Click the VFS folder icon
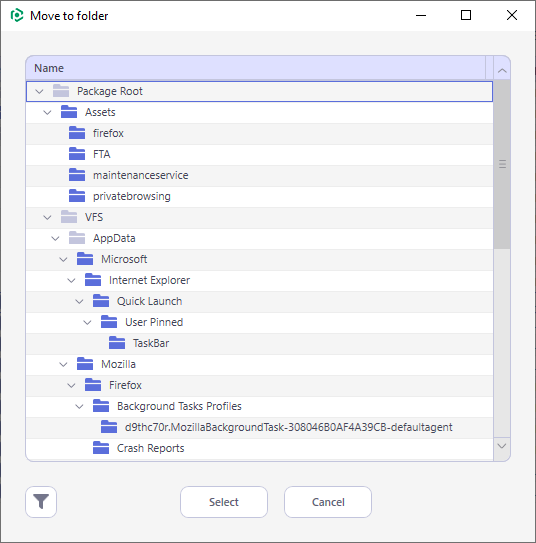This screenshot has width=536, height=543. tap(69, 217)
